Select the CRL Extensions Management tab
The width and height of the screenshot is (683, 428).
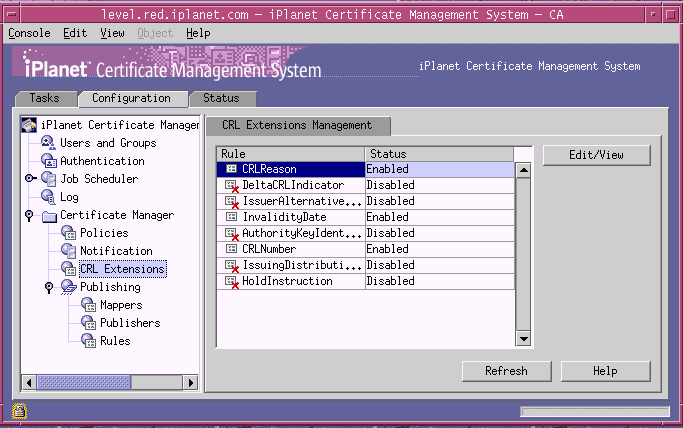pos(297,125)
